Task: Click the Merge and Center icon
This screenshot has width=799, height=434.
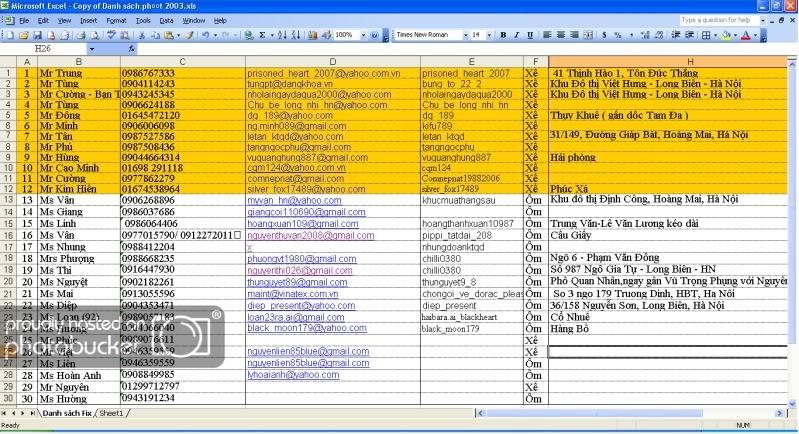Action: (x=588, y=35)
